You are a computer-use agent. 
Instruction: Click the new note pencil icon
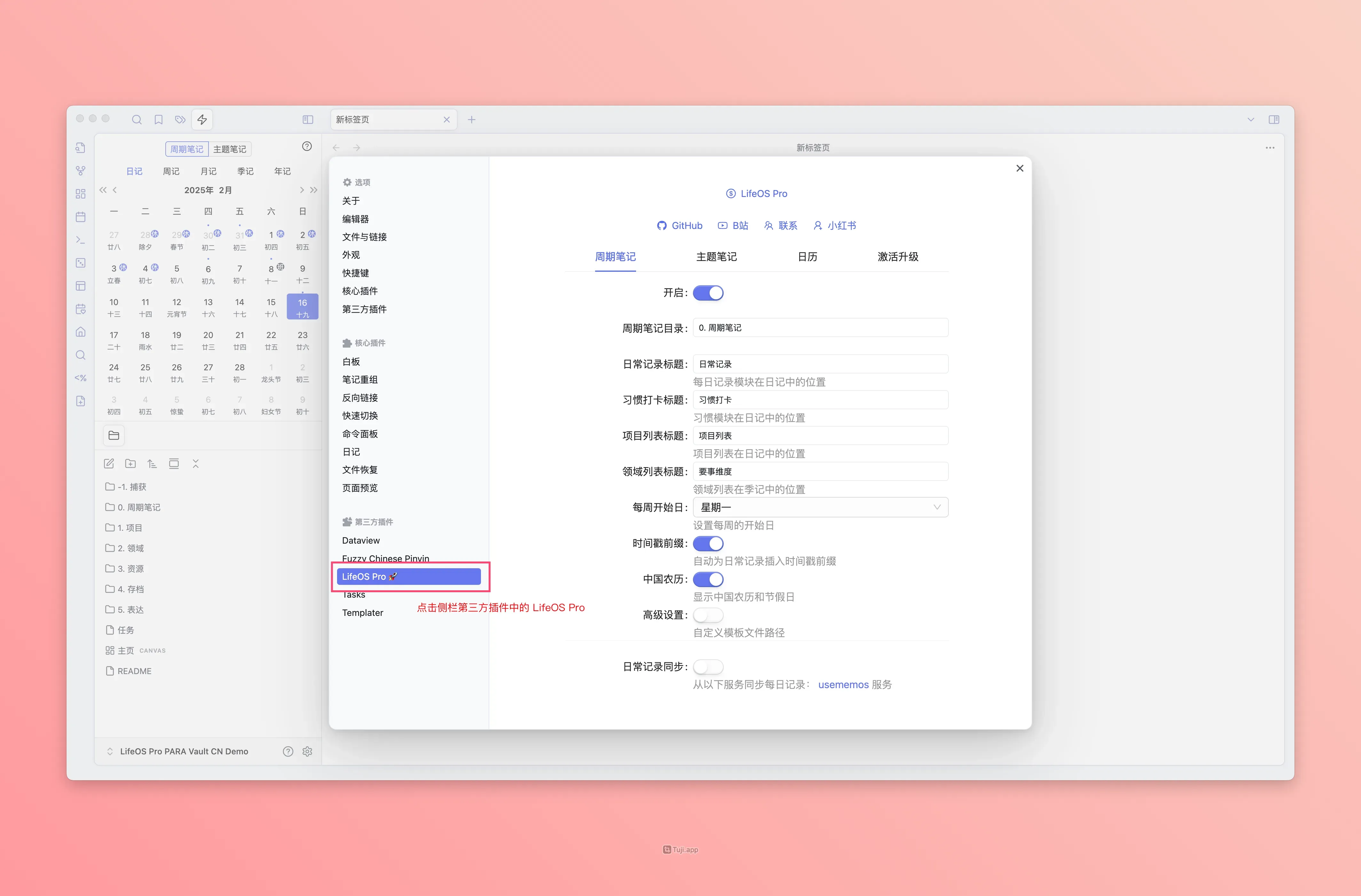[109, 464]
